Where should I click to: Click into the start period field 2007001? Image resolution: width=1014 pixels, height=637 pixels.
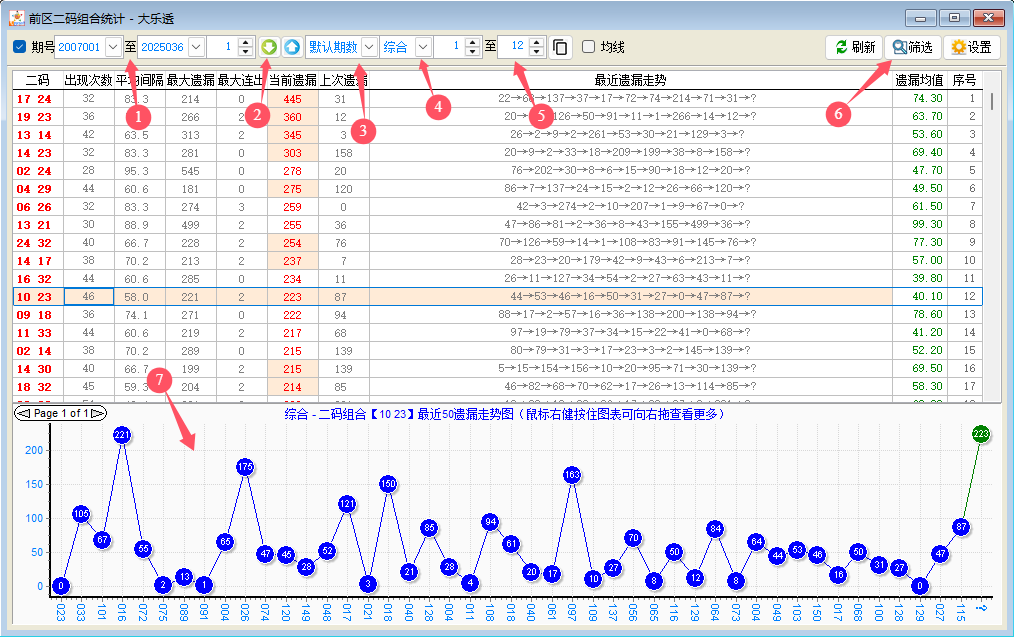point(80,47)
